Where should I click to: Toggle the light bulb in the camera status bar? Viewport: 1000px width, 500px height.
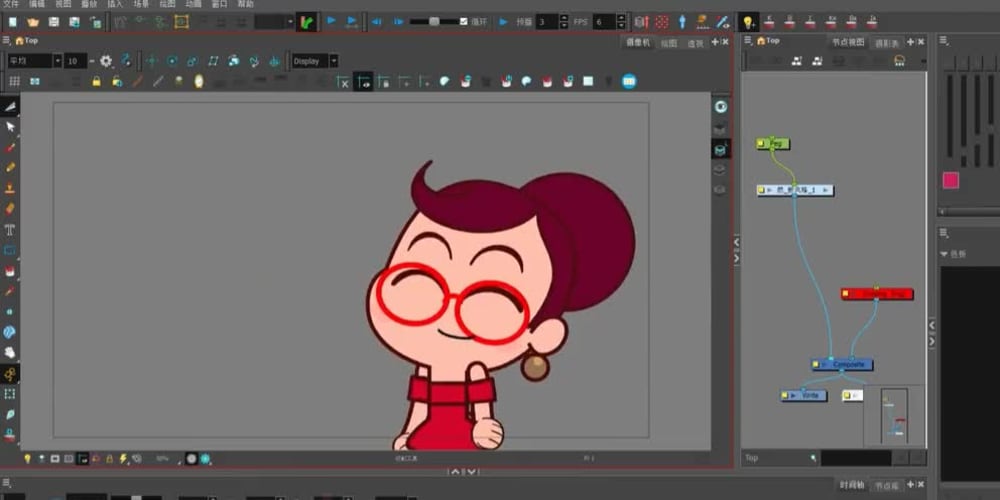pos(27,459)
